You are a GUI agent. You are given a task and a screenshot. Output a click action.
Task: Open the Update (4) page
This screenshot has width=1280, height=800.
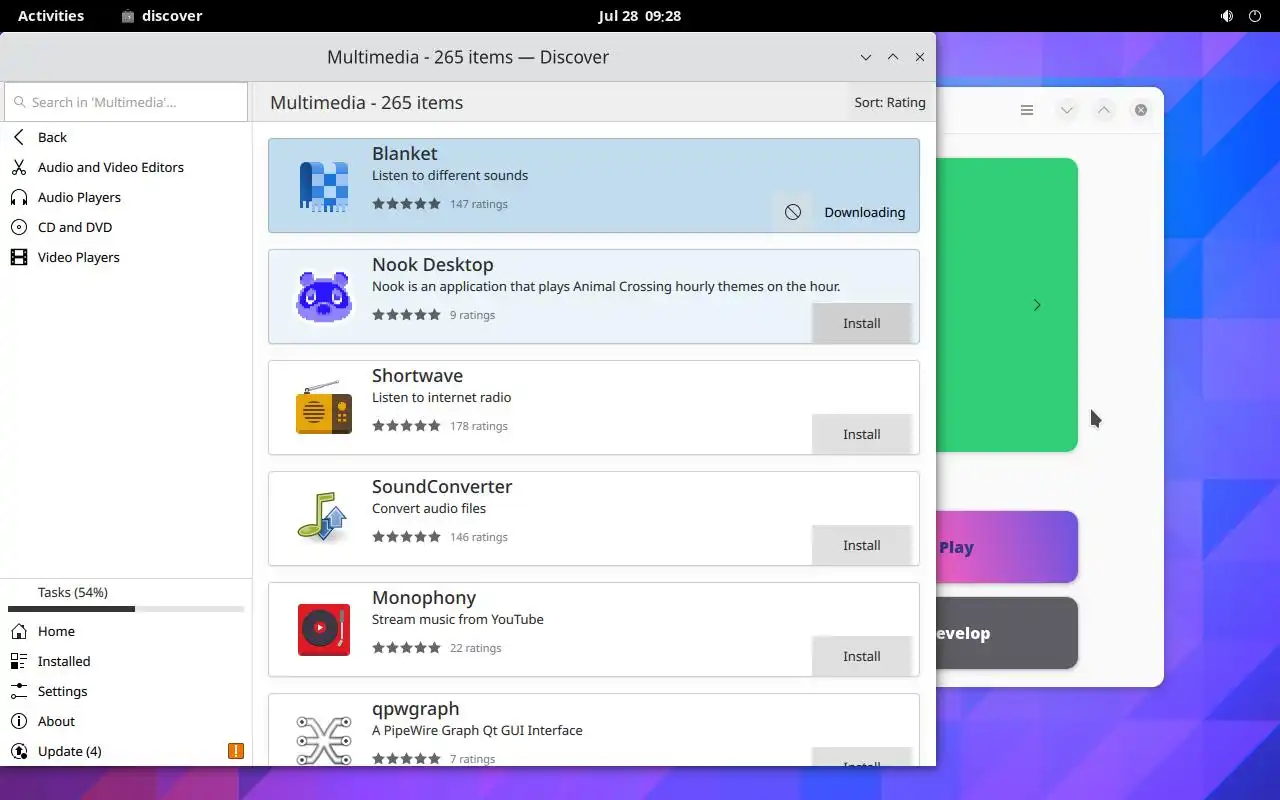[x=126, y=751]
